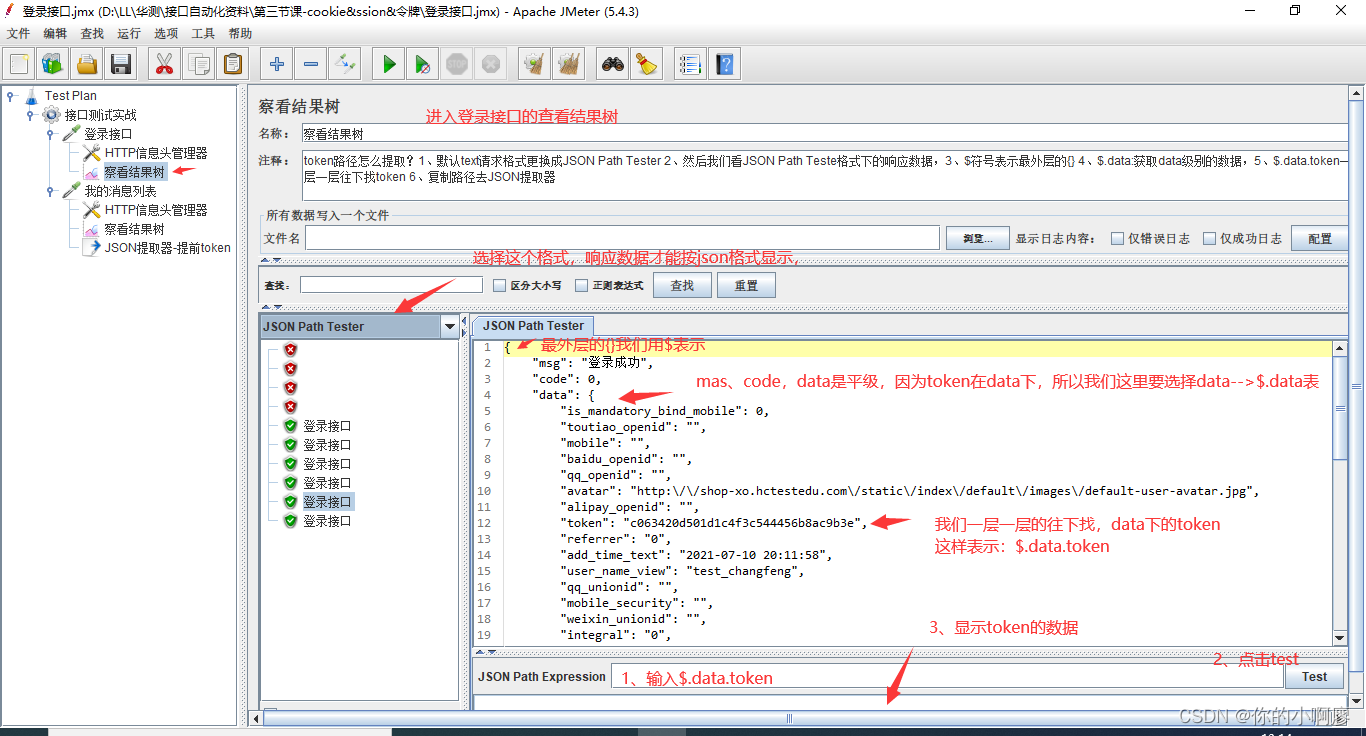
Task: Click the JSON Path Expression input field
Action: 948,677
